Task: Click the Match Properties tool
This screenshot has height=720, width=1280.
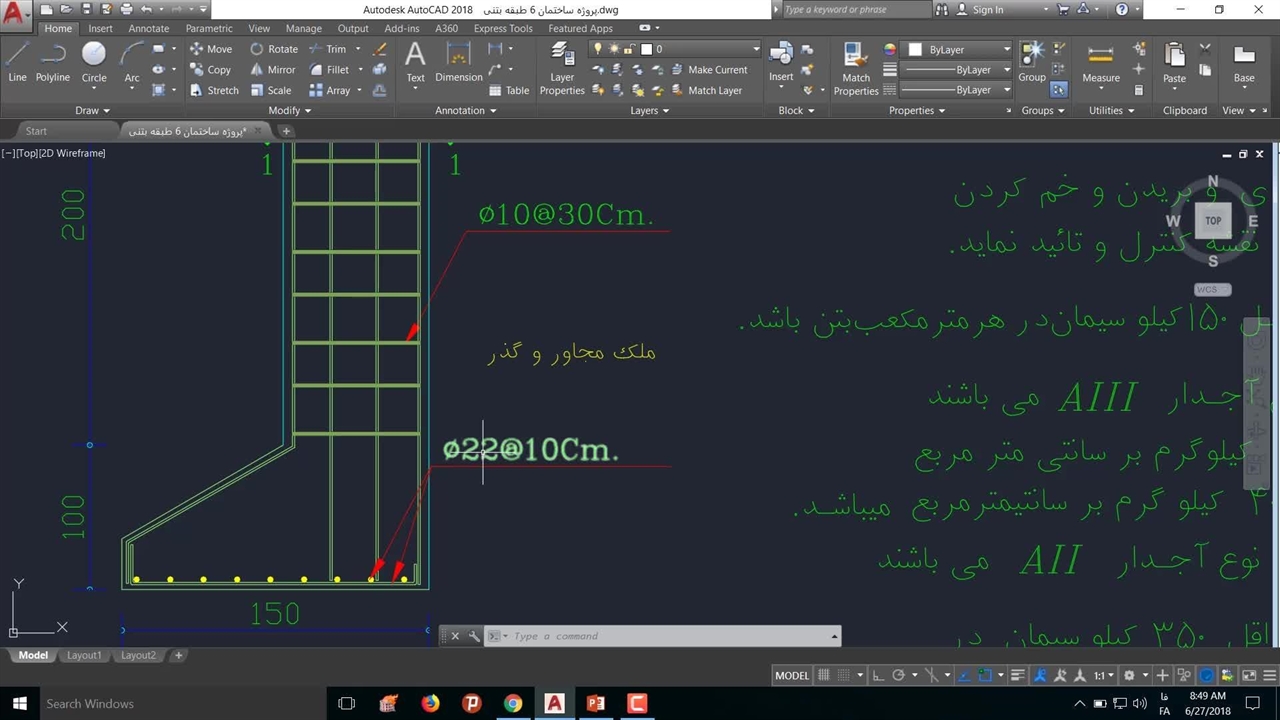Action: pyautogui.click(x=856, y=68)
